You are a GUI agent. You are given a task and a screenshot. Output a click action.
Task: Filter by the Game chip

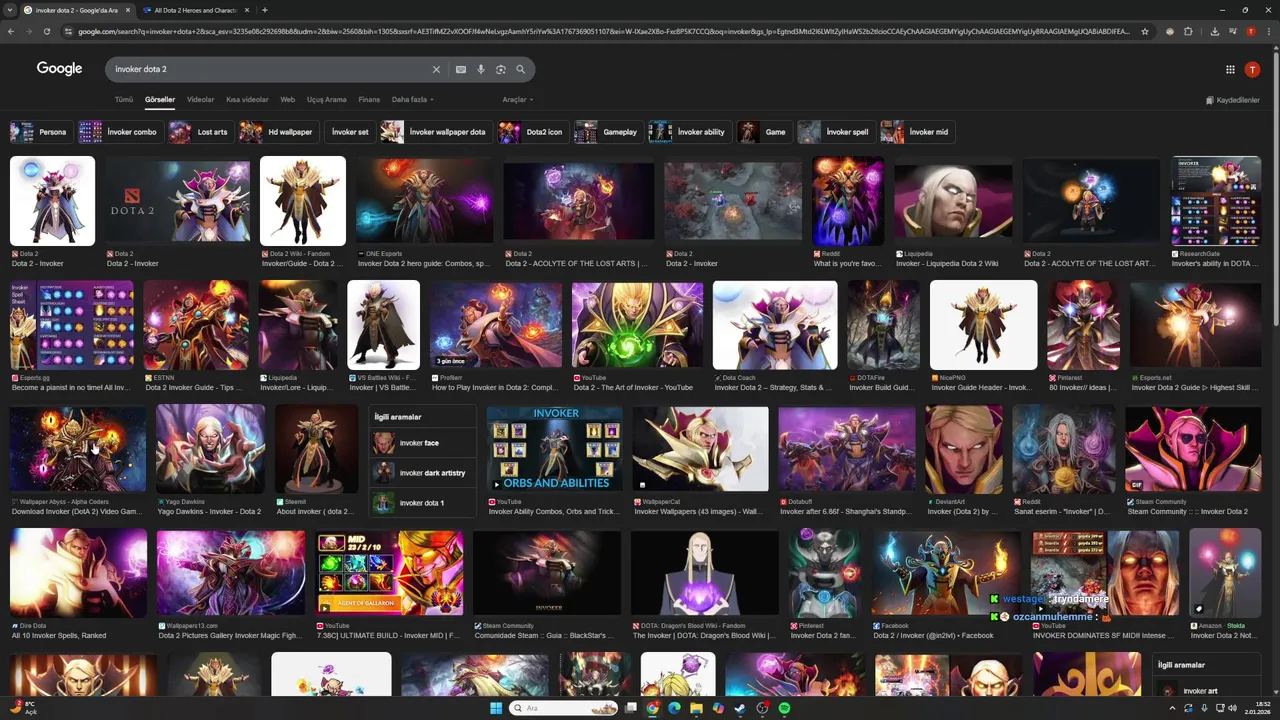pos(764,132)
